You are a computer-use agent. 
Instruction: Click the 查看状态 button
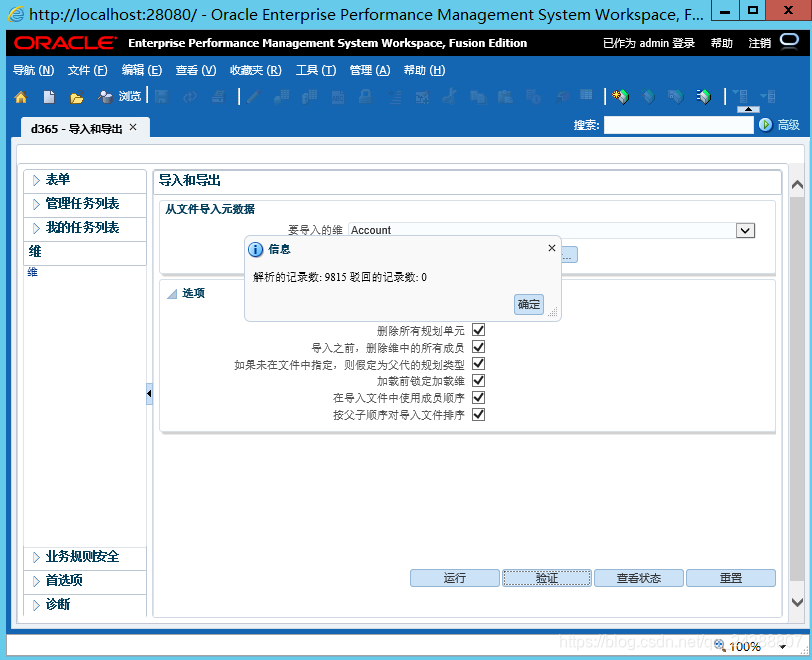click(639, 578)
